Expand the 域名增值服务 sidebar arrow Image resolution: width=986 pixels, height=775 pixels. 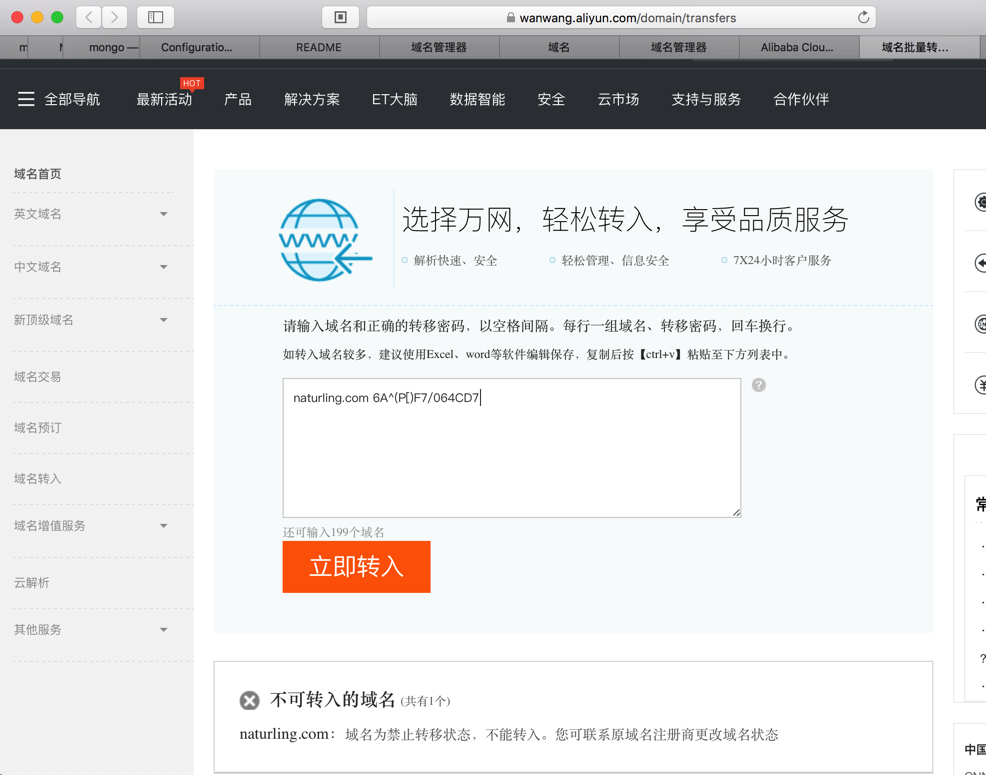coord(163,526)
